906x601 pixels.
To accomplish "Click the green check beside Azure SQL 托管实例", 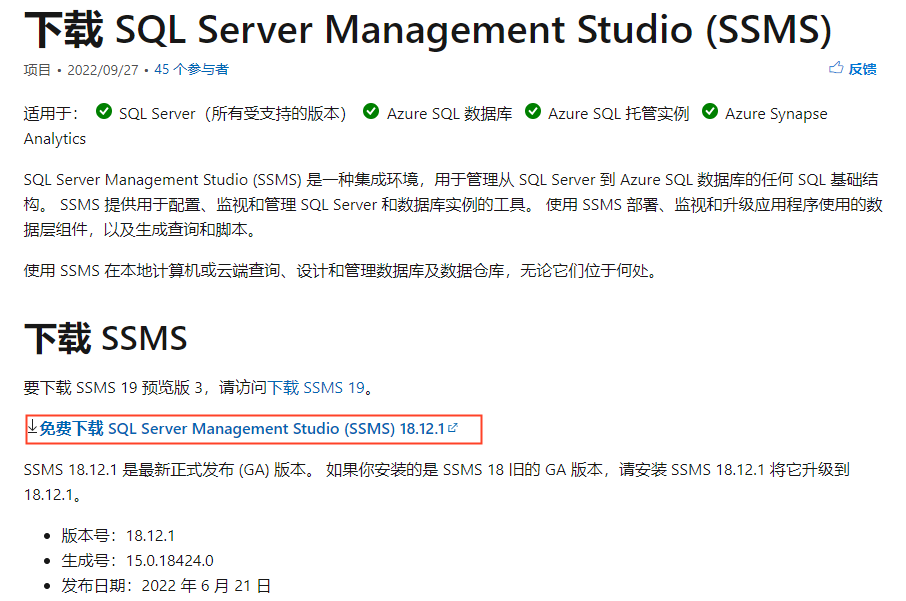I will coord(533,111).
